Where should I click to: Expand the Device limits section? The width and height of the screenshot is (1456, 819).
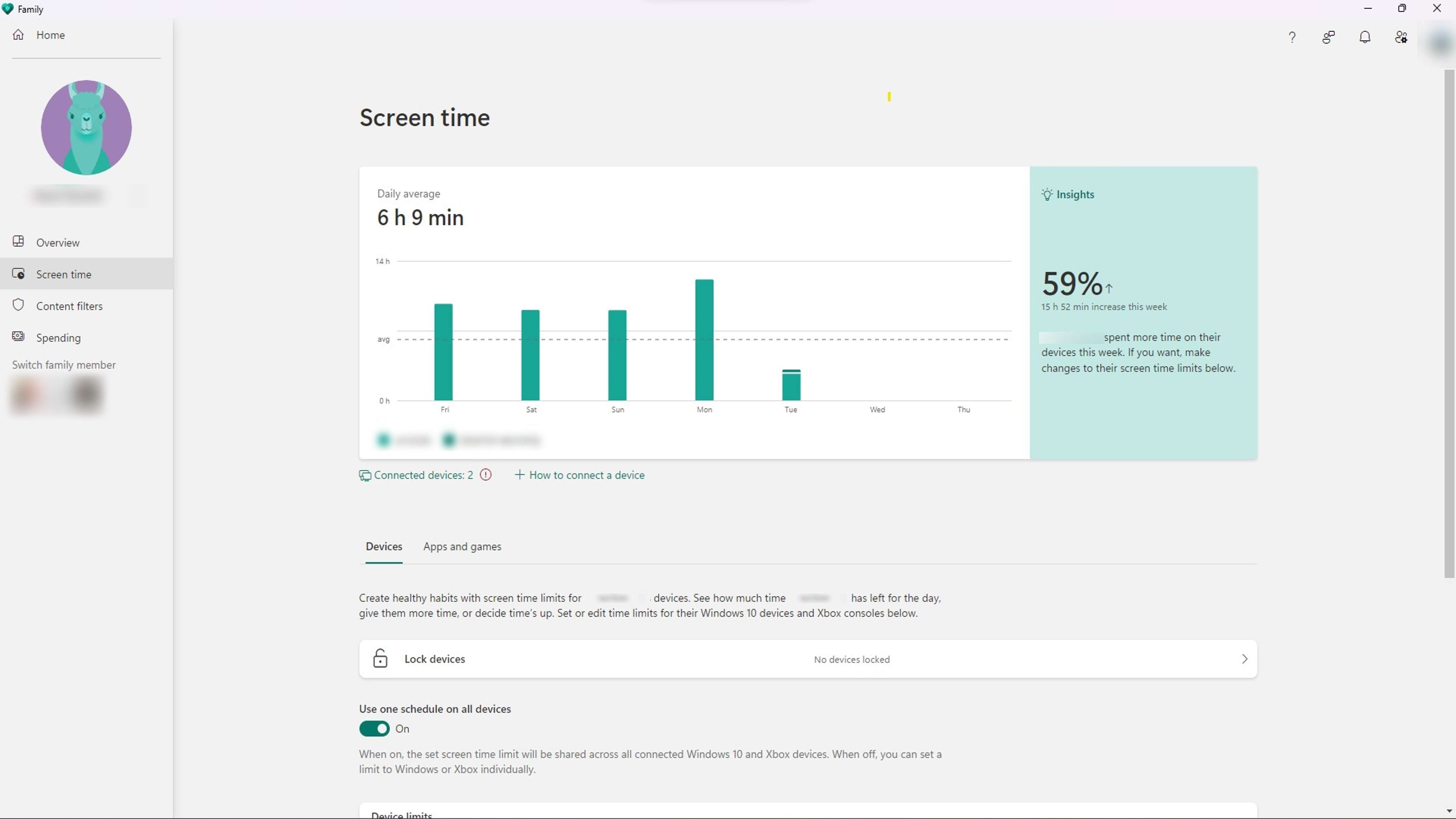(808, 814)
